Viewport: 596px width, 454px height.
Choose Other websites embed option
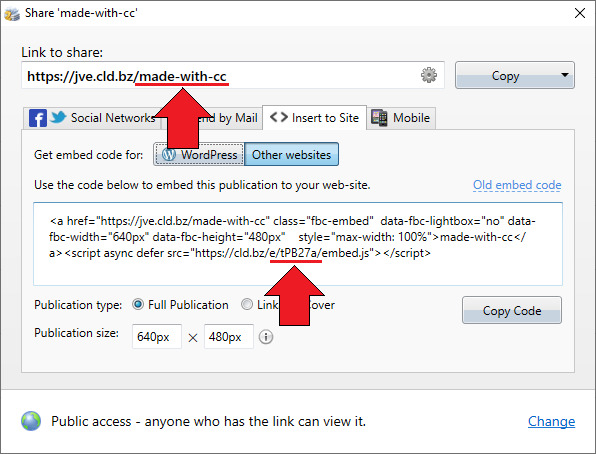(x=291, y=154)
